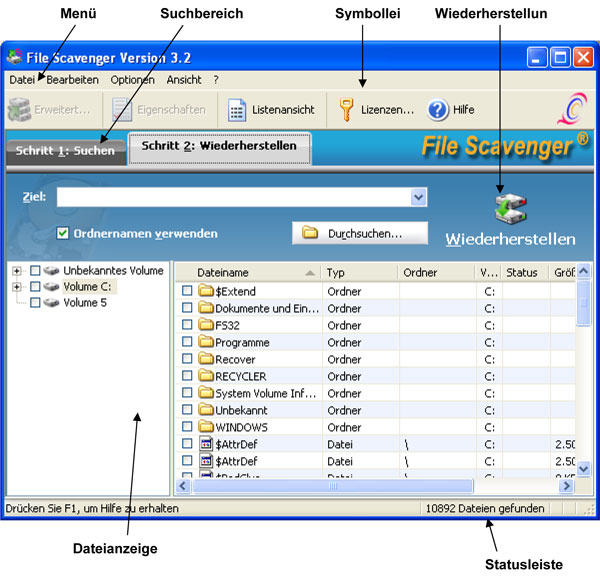Expand the Unbekanntes Volume tree node
The height and width of the screenshot is (576, 600).
pyautogui.click(x=16, y=271)
